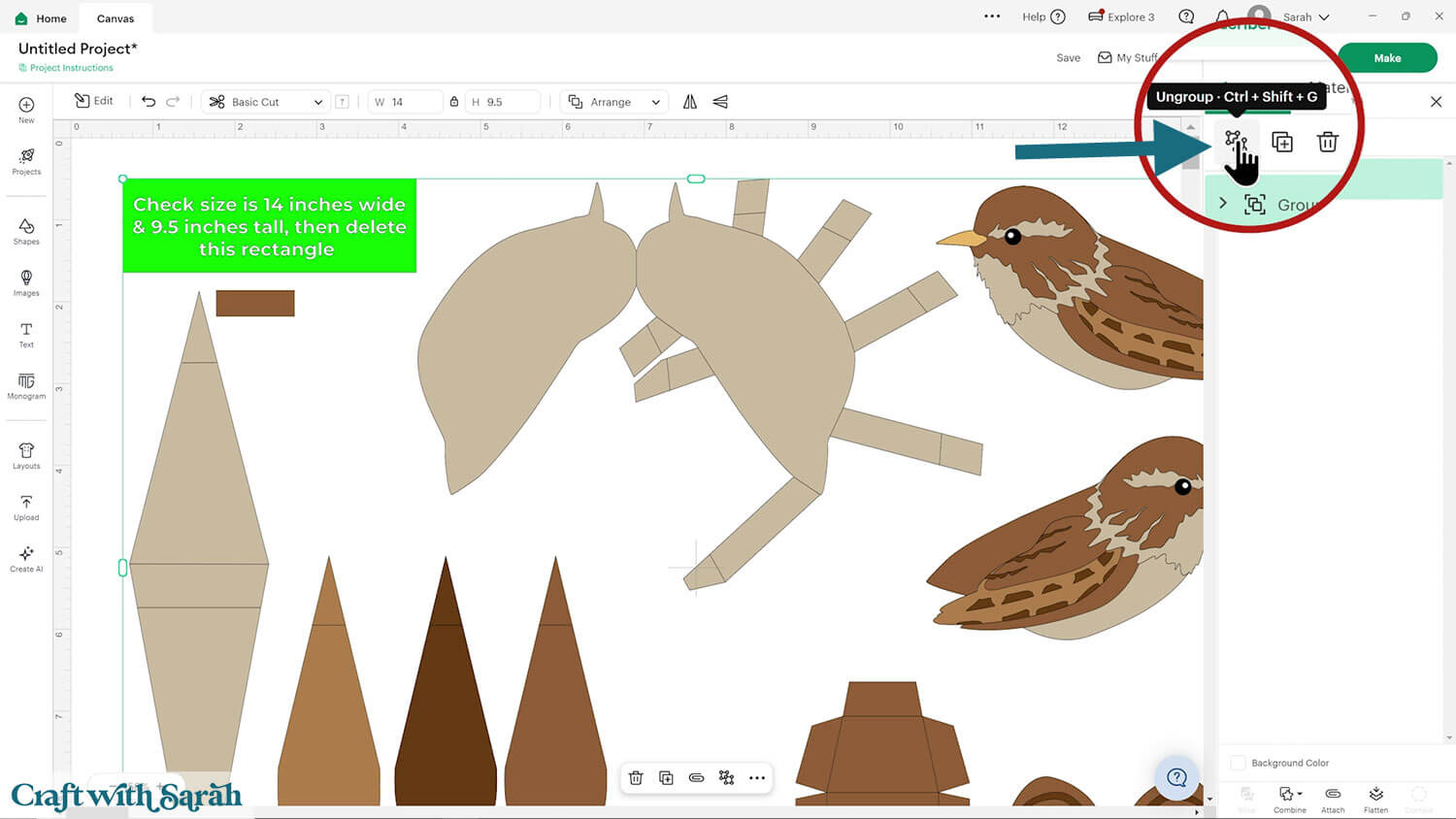Screen dimensions: 1456x819
Task: Toggle the size lock between width and height
Action: point(454,102)
